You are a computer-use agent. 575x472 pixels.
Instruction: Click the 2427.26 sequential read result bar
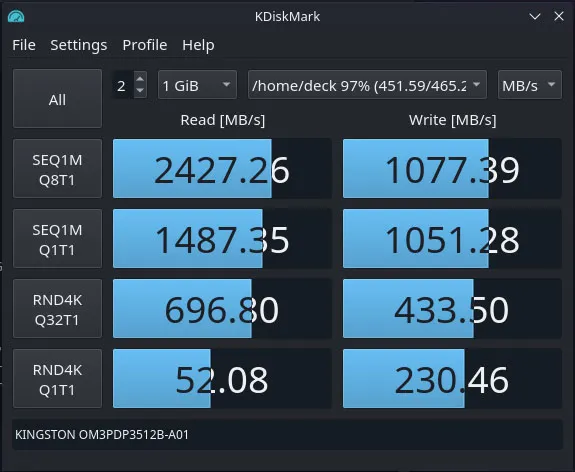click(222, 168)
